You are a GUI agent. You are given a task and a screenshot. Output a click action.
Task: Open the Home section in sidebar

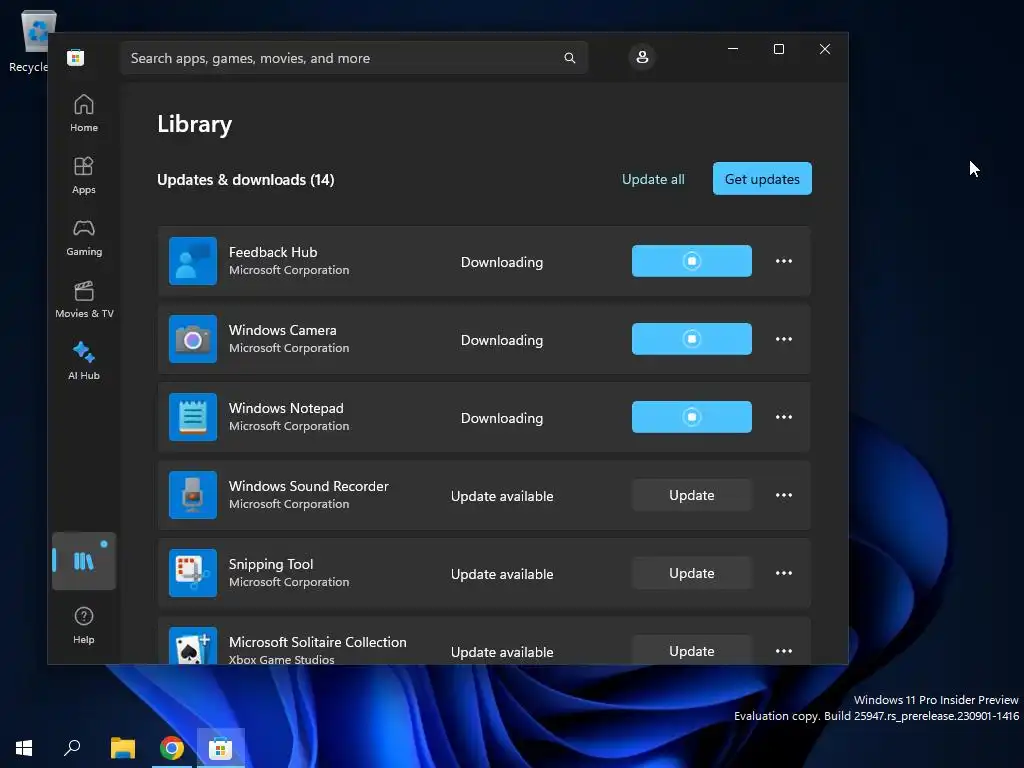(x=84, y=113)
